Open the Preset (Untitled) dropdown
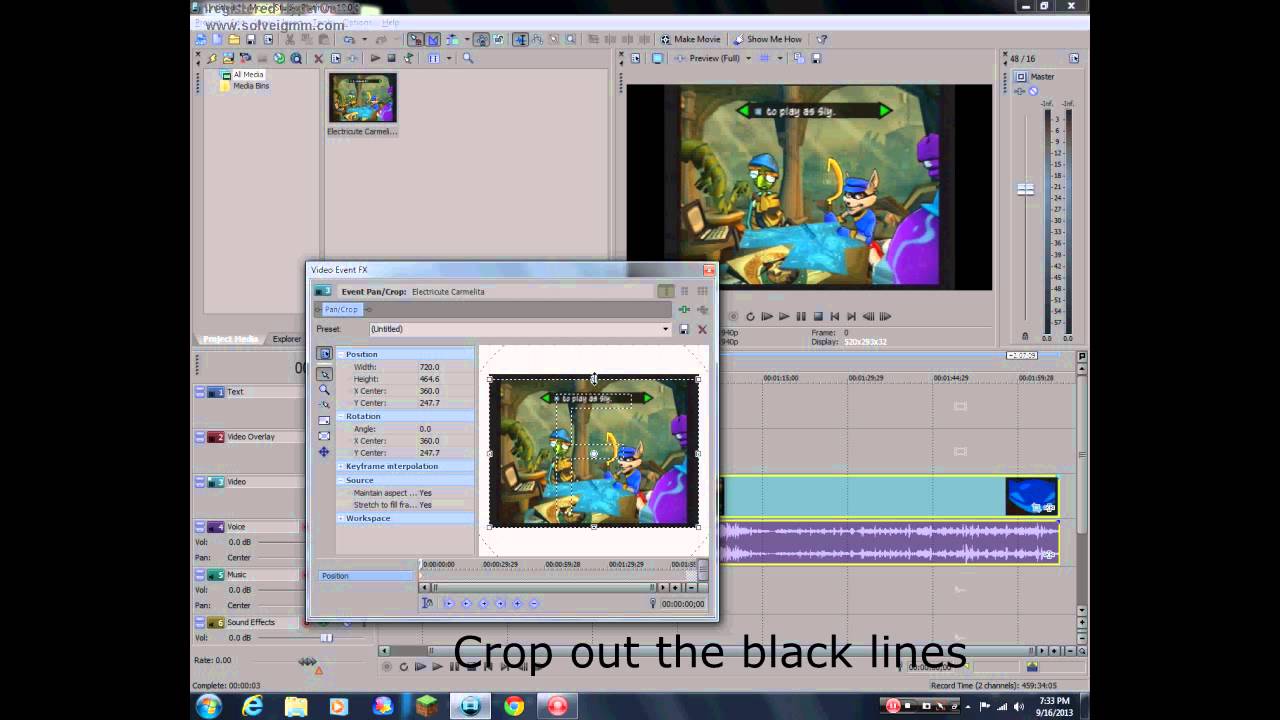The height and width of the screenshot is (720, 1280). (x=519, y=329)
